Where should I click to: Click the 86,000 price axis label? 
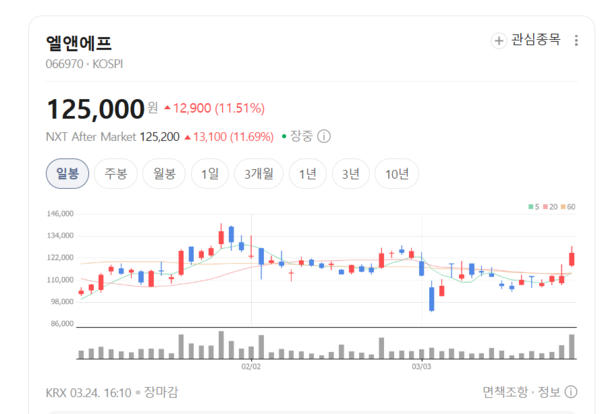(x=62, y=324)
